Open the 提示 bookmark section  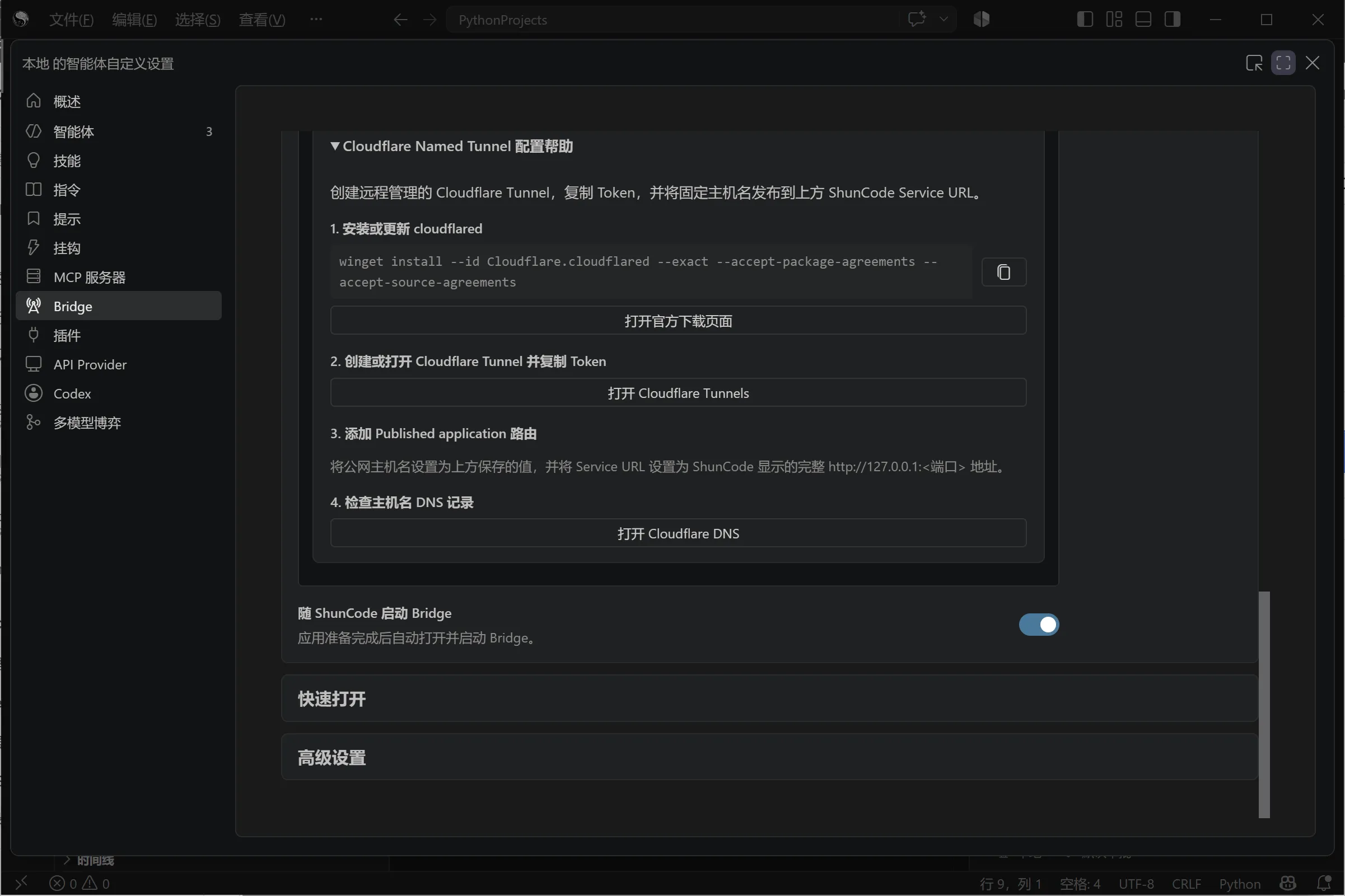click(118, 219)
